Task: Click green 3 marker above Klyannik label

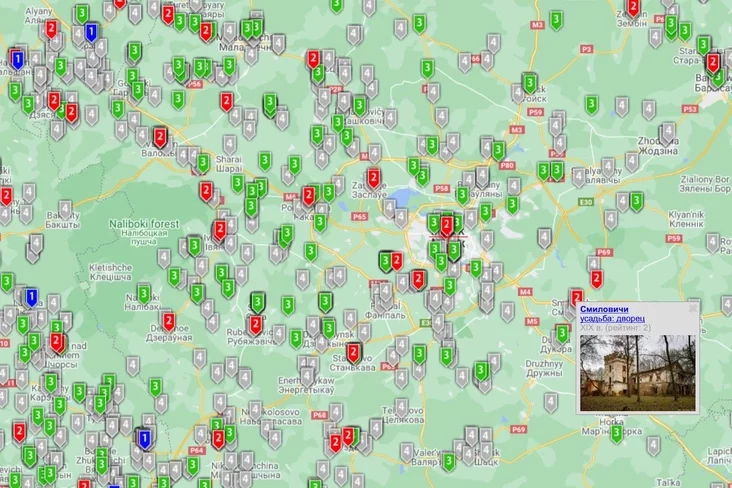Action: (636, 201)
